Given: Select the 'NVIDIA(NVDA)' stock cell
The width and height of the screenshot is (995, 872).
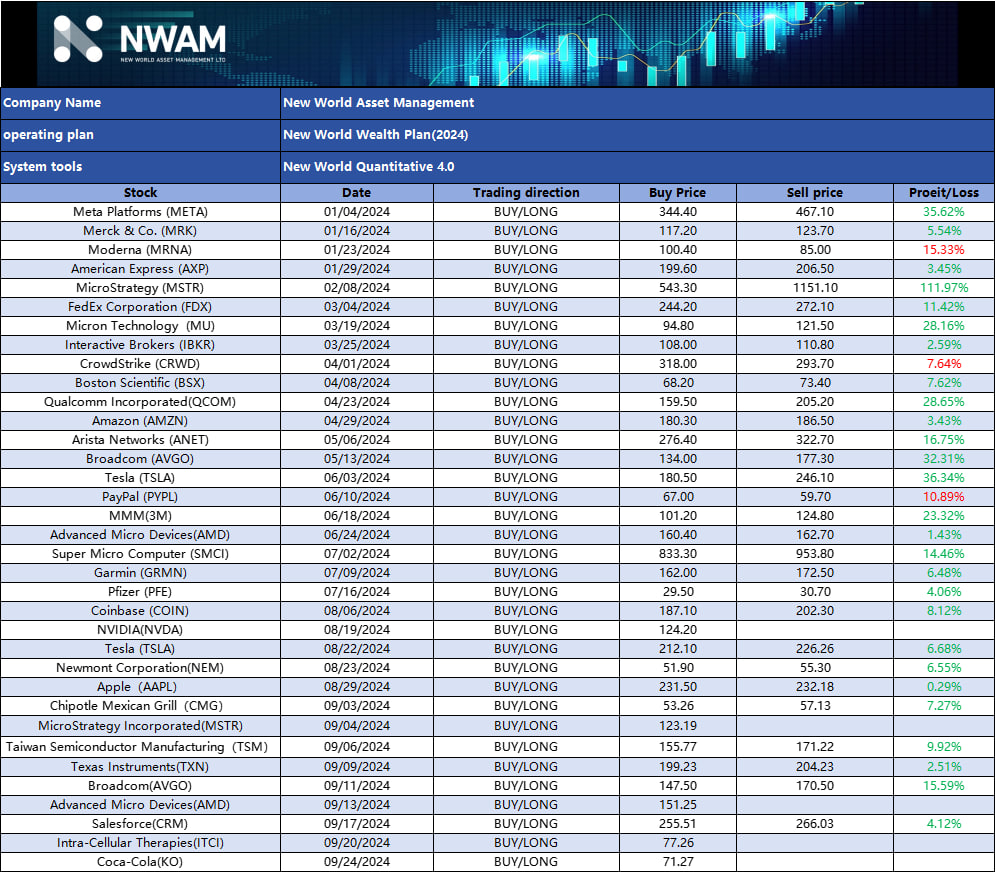Looking at the screenshot, I should [140, 630].
